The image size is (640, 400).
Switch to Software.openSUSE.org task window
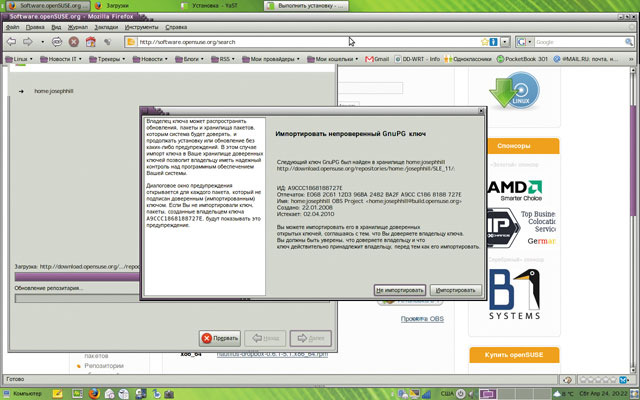tap(48, 6)
